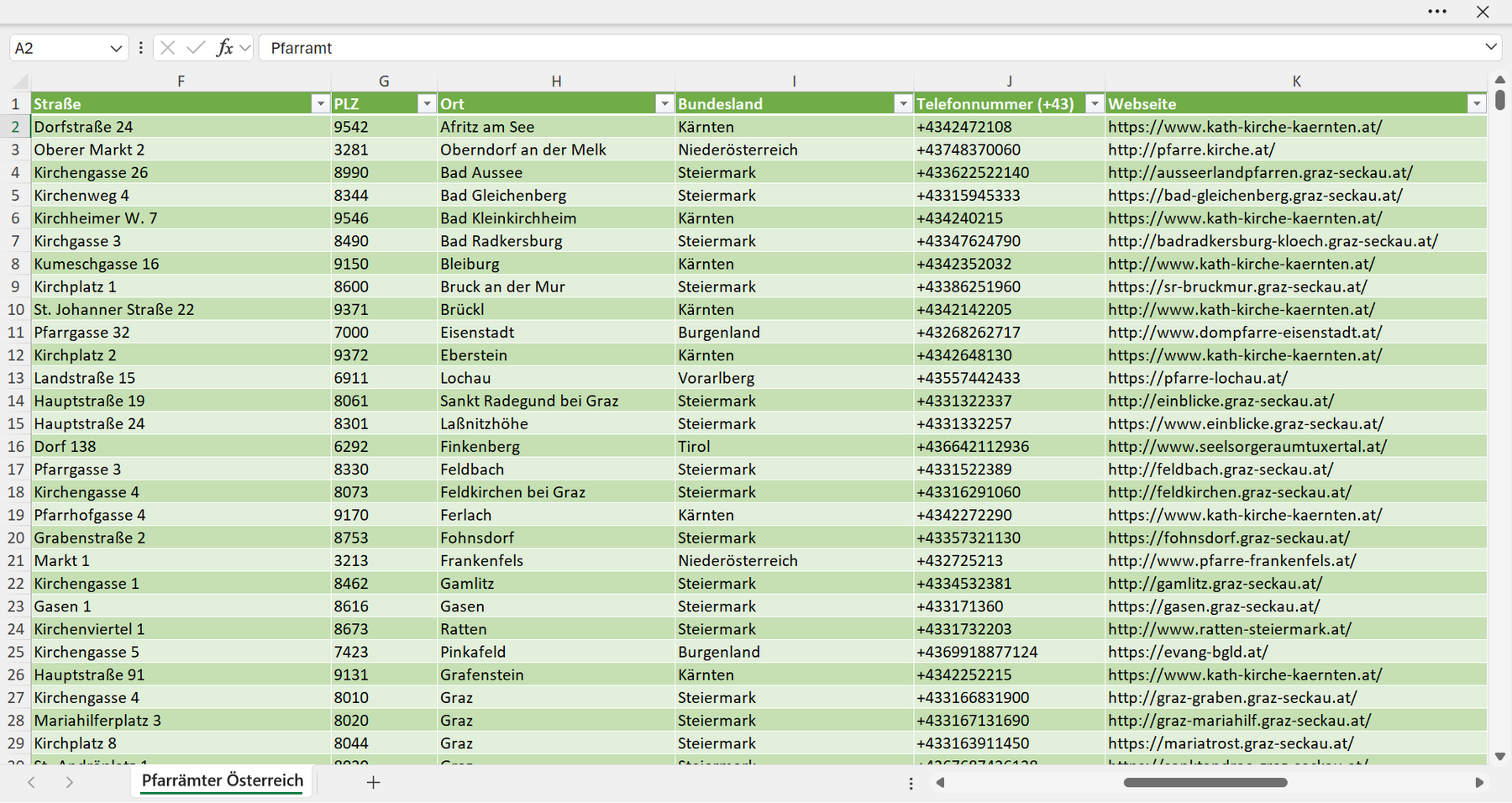1512x803 pixels.
Task: Confirm entry with checkmark icon
Action: [x=196, y=48]
